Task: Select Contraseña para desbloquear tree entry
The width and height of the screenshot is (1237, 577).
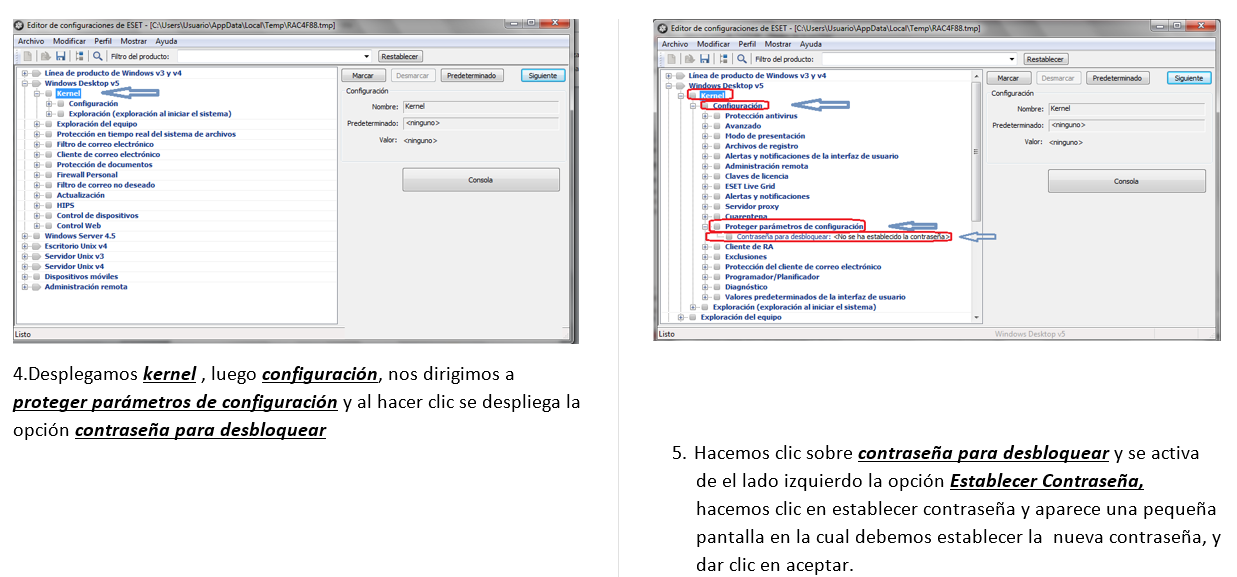Action: (843, 237)
